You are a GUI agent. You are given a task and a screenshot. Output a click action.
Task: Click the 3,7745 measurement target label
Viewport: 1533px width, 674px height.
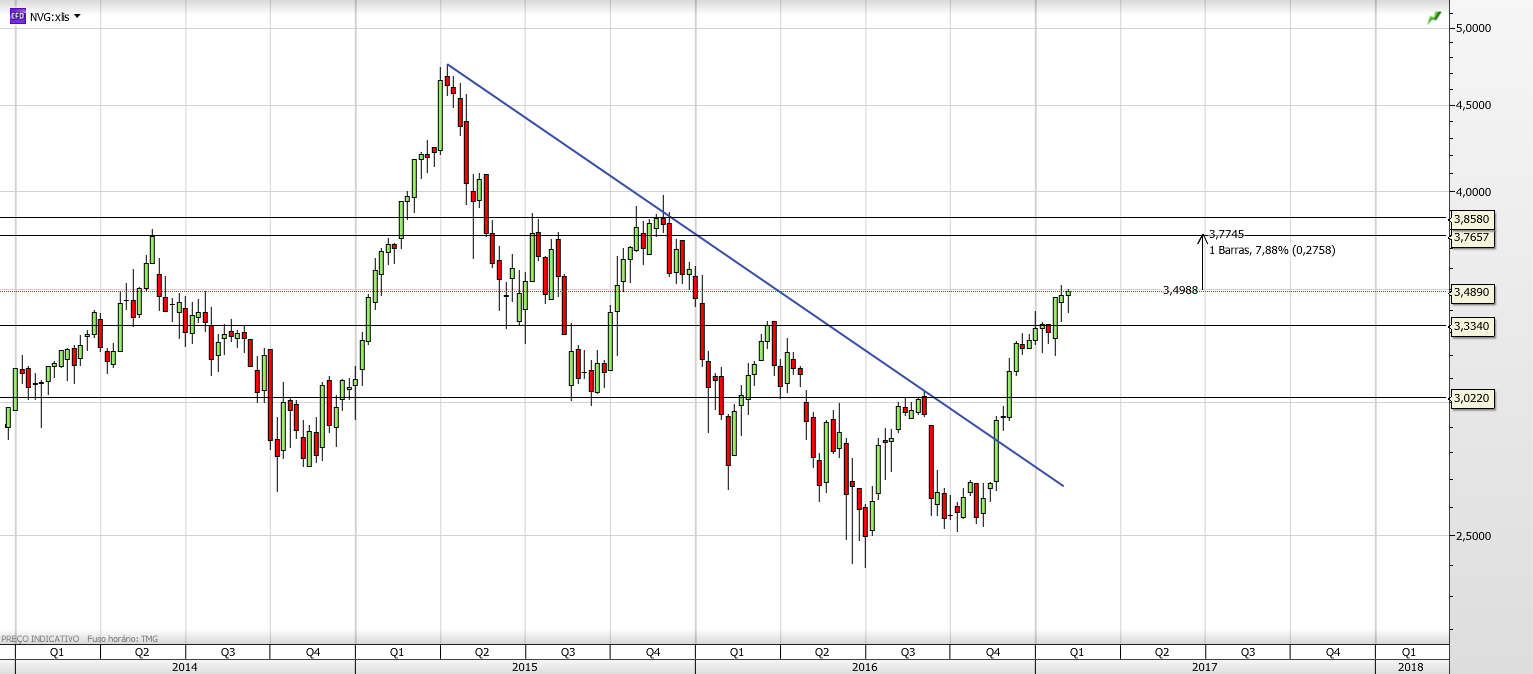[x=1226, y=234]
